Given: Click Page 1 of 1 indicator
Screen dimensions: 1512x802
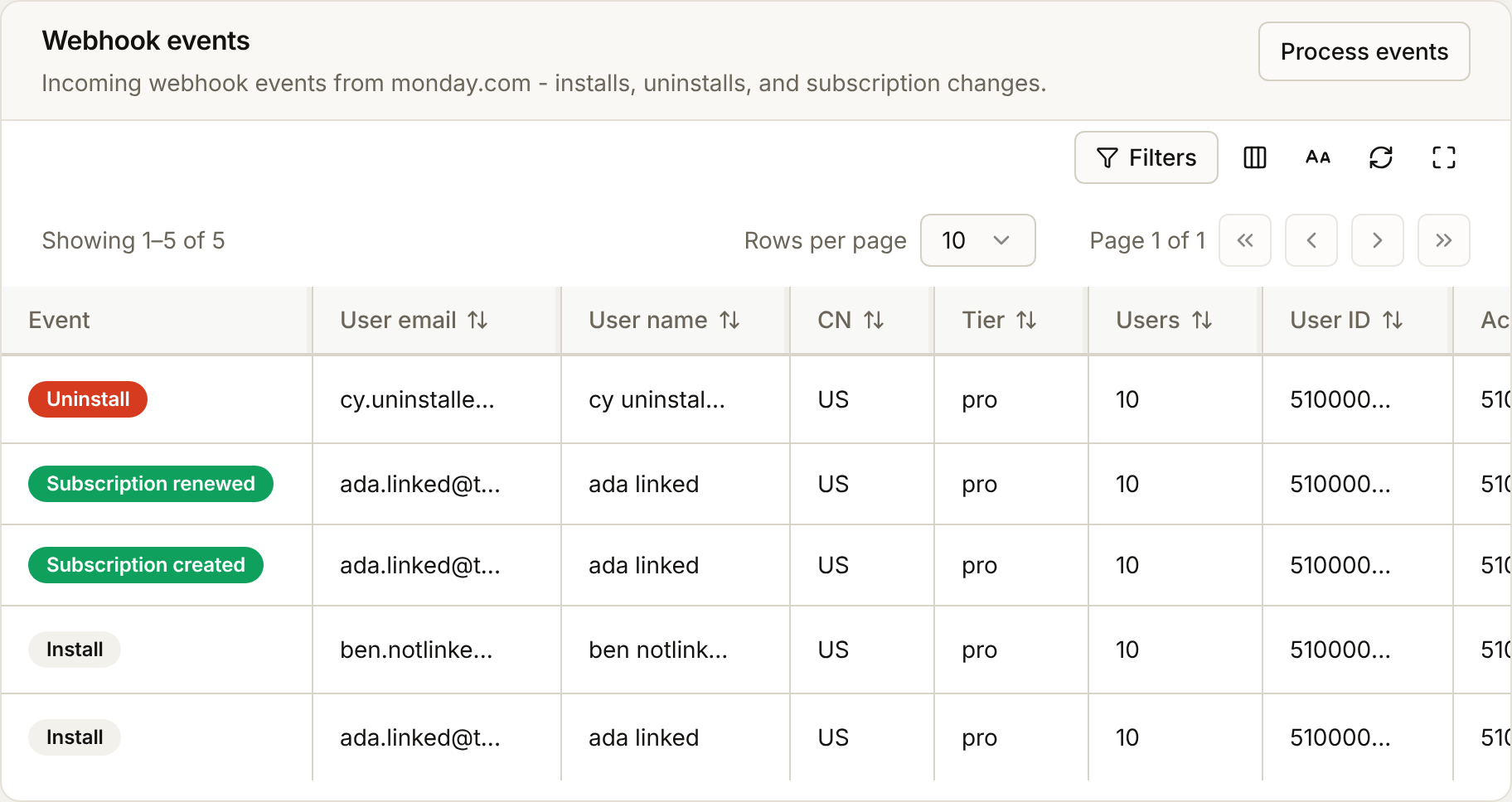Looking at the screenshot, I should tap(1147, 240).
